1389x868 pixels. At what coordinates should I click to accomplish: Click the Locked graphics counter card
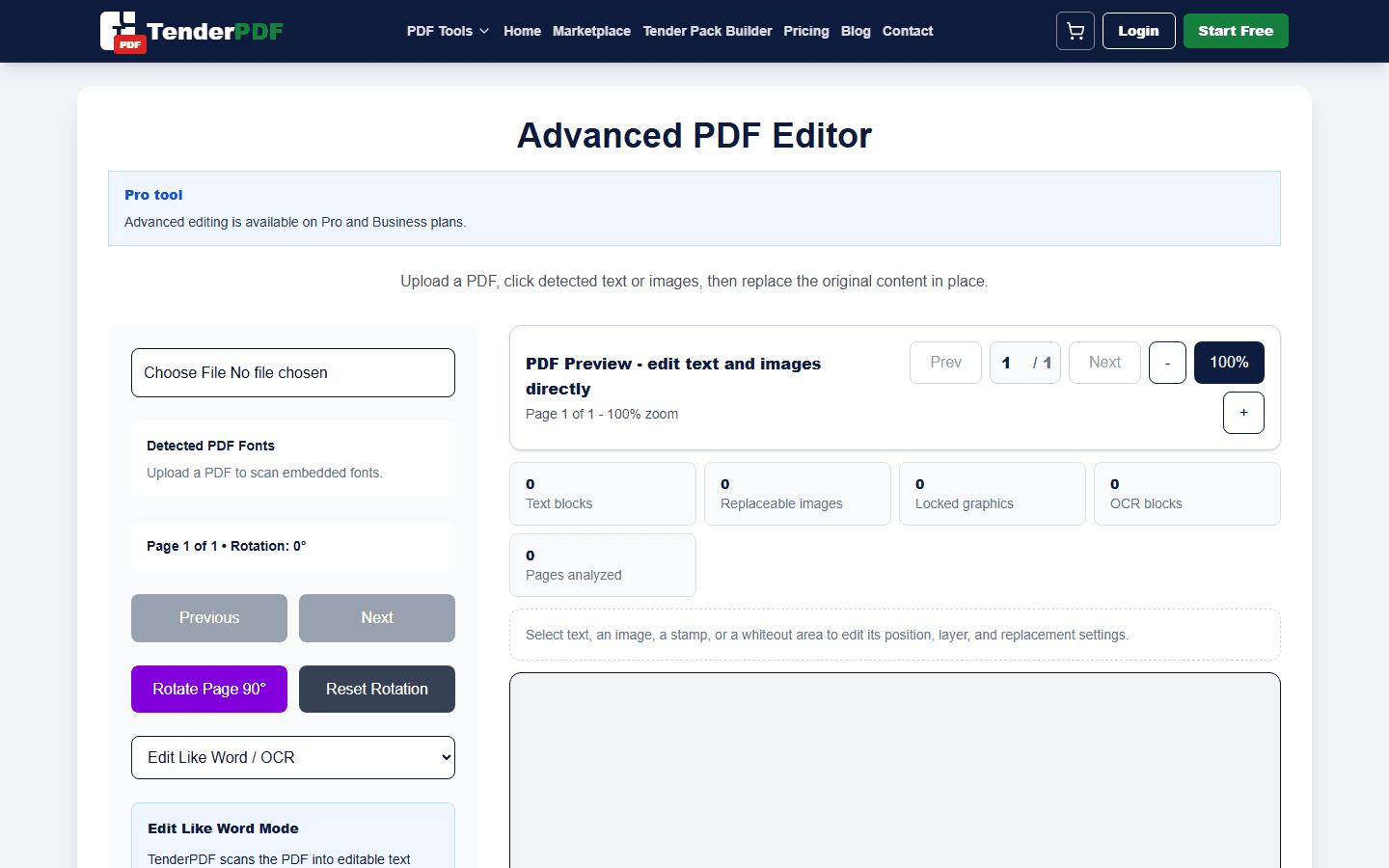pyautogui.click(x=993, y=494)
